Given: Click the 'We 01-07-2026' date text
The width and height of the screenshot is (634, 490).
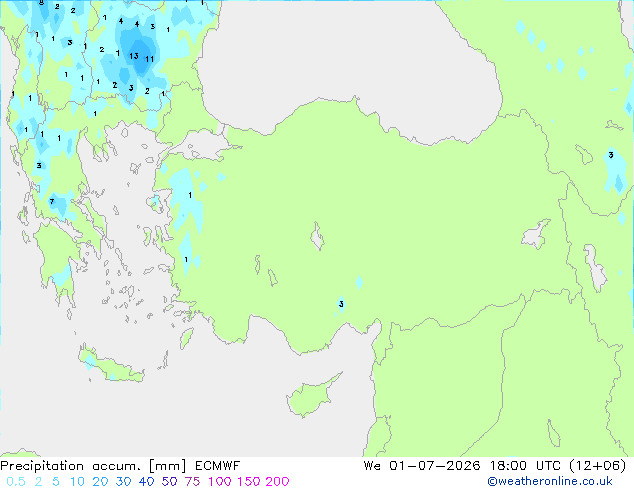Looking at the screenshot, I should (x=422, y=466).
